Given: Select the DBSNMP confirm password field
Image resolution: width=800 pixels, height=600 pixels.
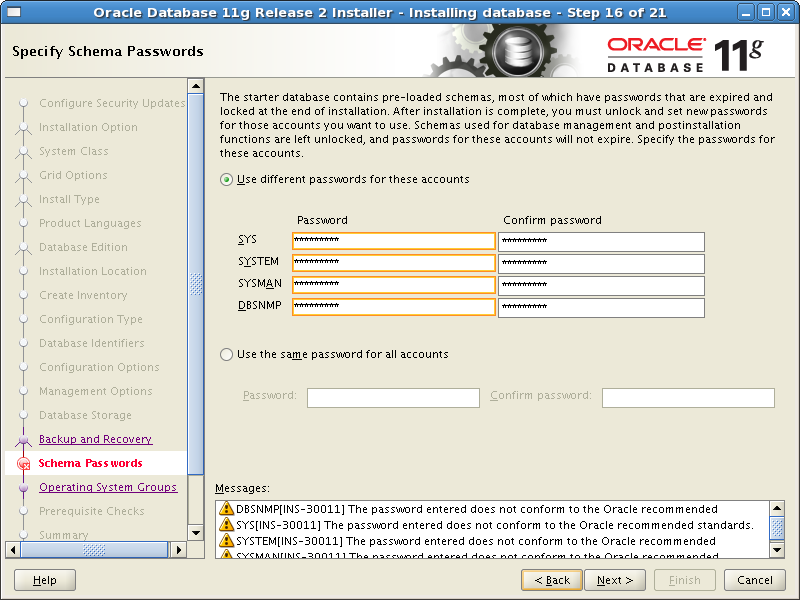Looking at the screenshot, I should click(x=602, y=307).
